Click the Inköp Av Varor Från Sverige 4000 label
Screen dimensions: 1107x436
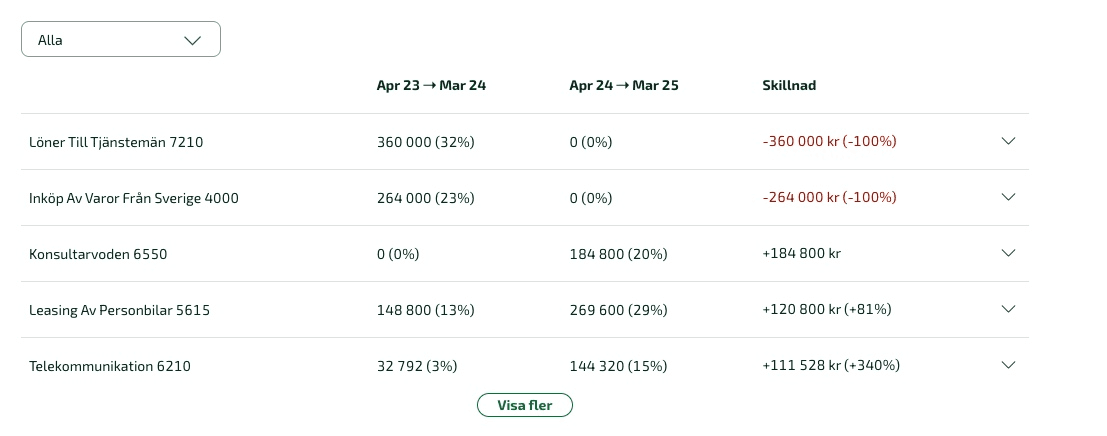click(133, 198)
